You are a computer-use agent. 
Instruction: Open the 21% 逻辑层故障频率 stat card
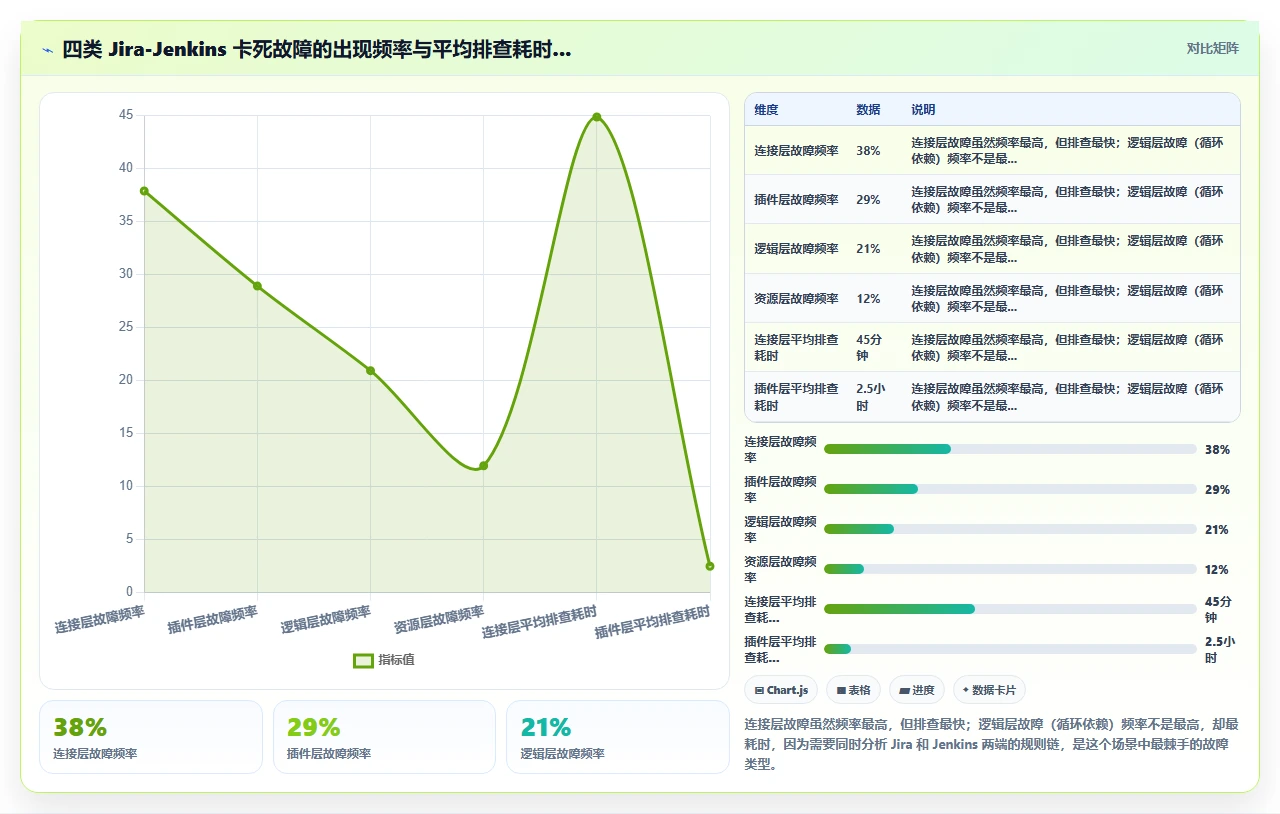(618, 737)
